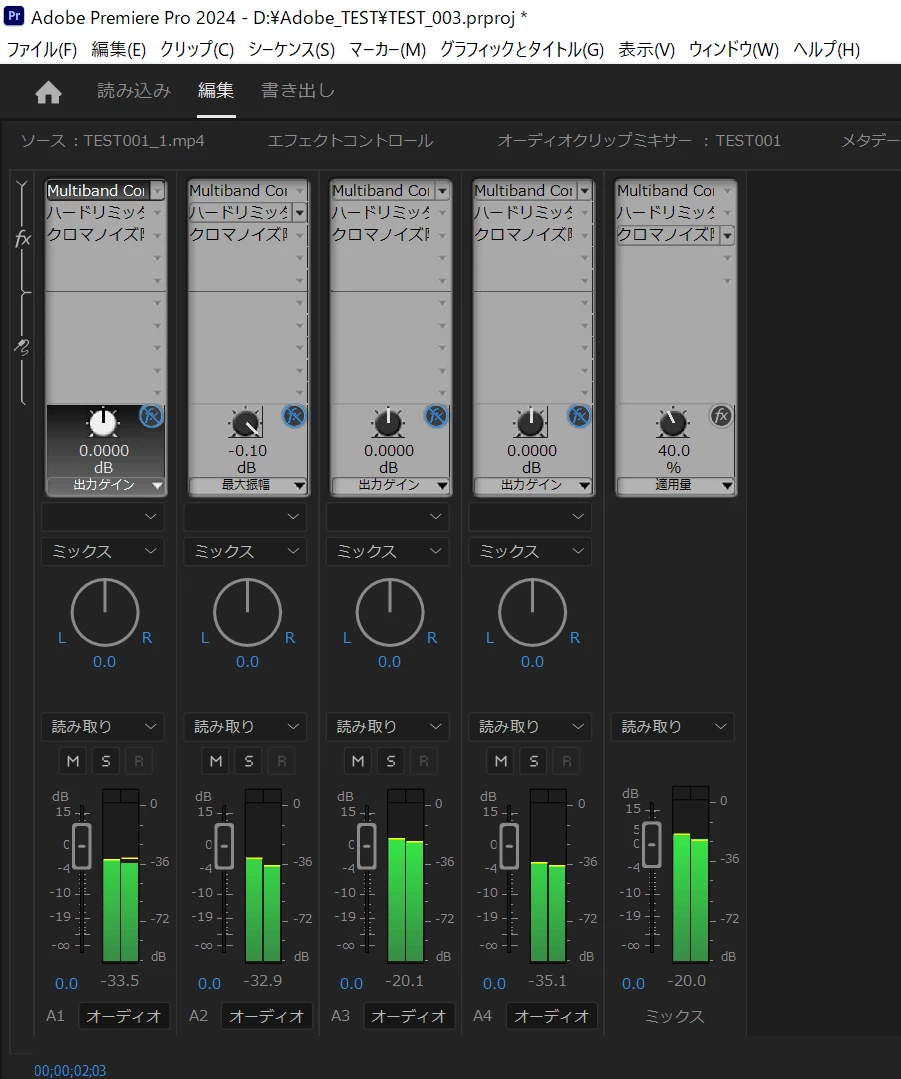Open the オーディオクリップミキサー：TEST001 tab

click(x=639, y=141)
